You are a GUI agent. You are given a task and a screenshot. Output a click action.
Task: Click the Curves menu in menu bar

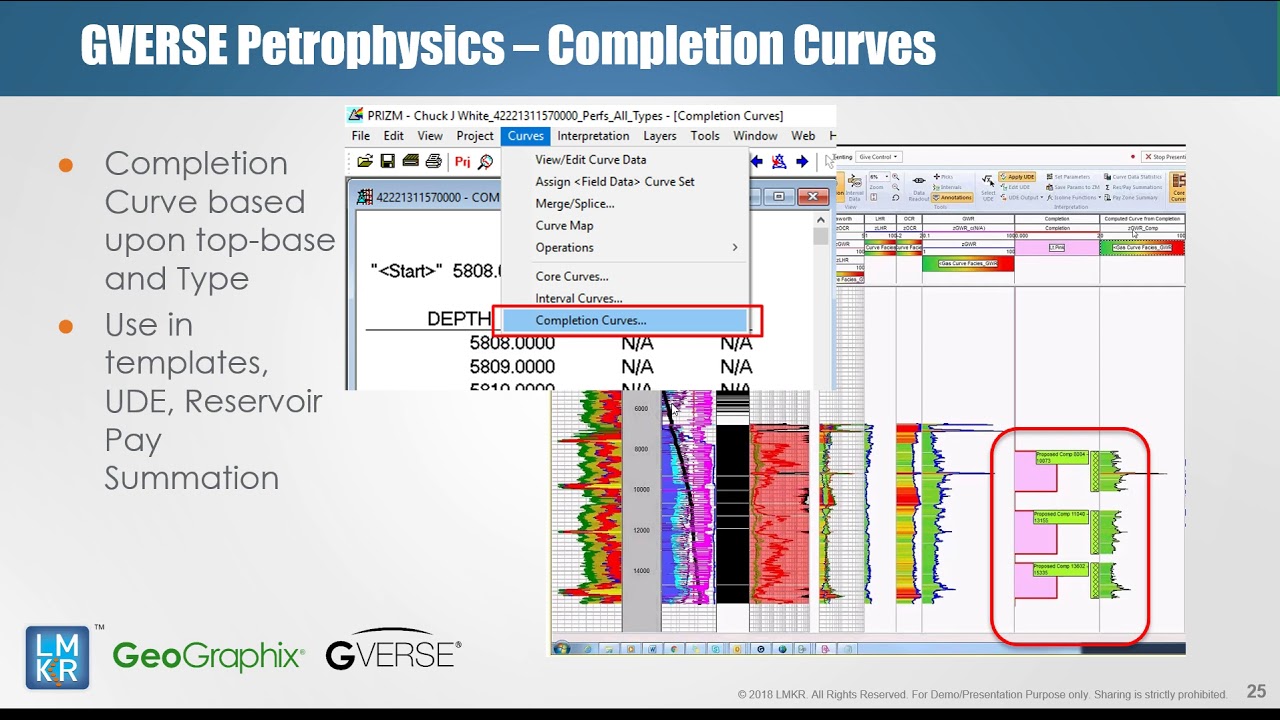[525, 136]
